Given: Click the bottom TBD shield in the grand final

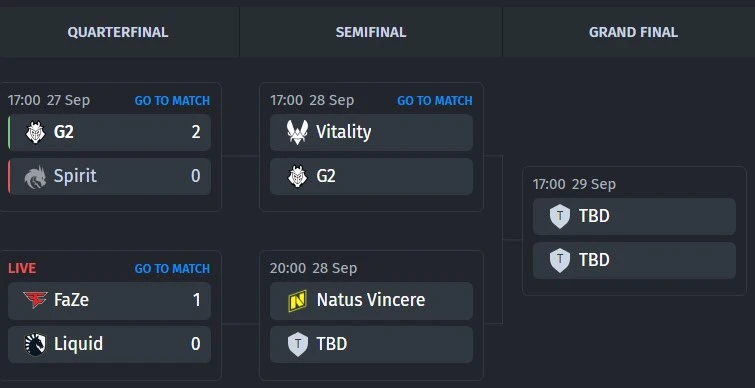Looking at the screenshot, I should [x=560, y=260].
